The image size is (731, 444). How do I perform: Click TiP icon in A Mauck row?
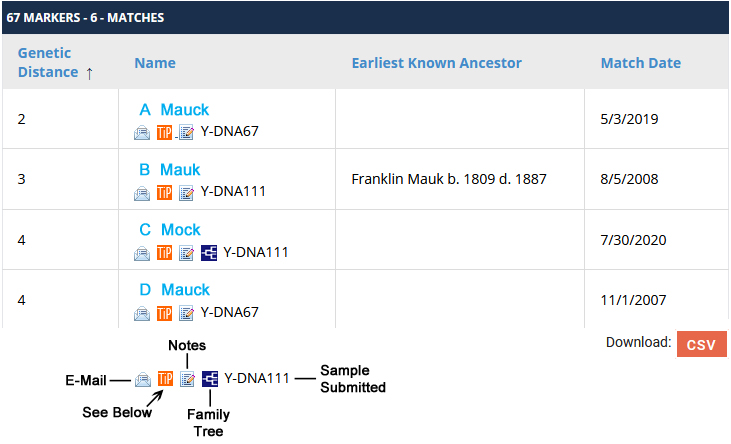tap(165, 132)
